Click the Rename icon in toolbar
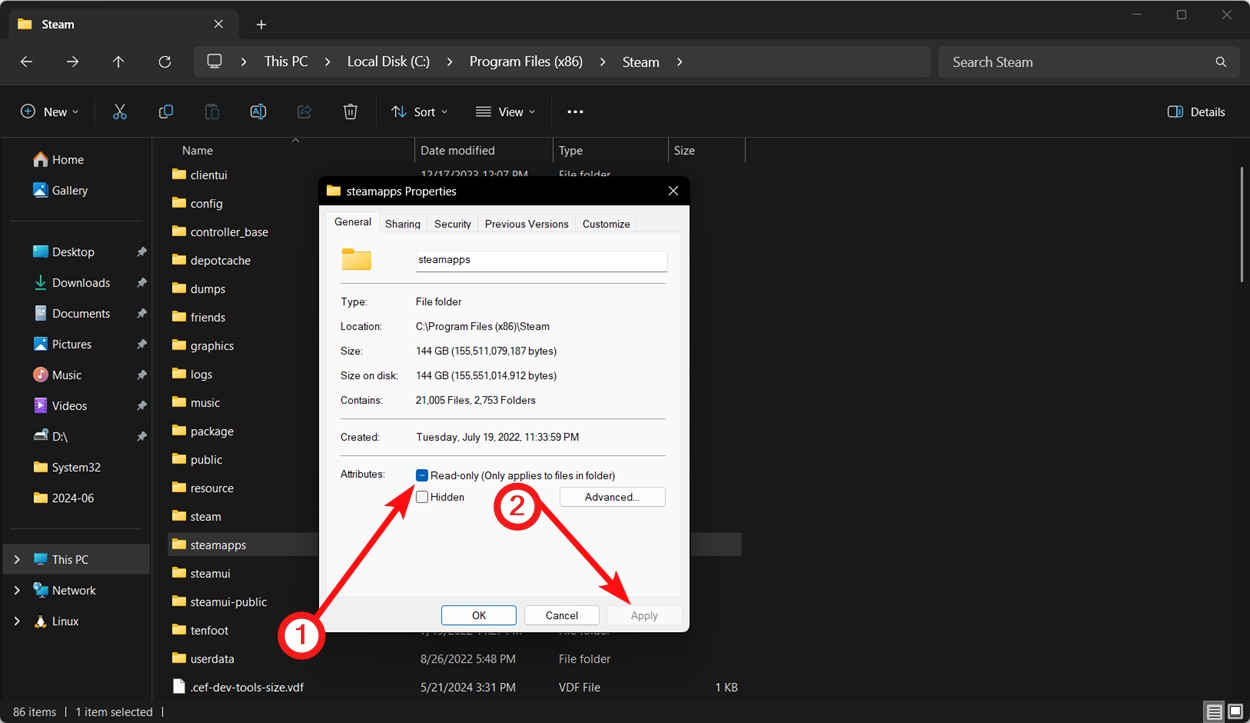Screen dimensions: 1250x723 pyautogui.click(x=258, y=112)
